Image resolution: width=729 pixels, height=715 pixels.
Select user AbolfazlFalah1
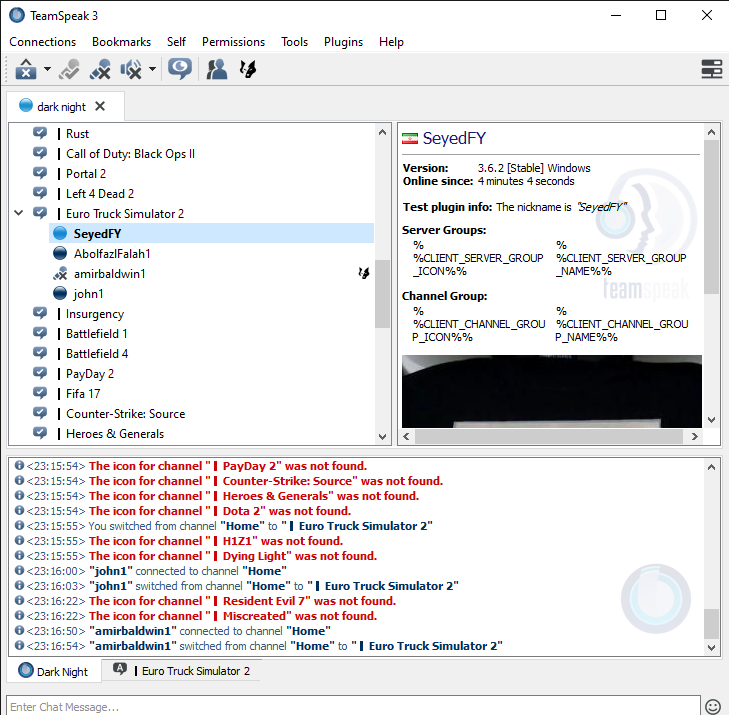(x=112, y=254)
